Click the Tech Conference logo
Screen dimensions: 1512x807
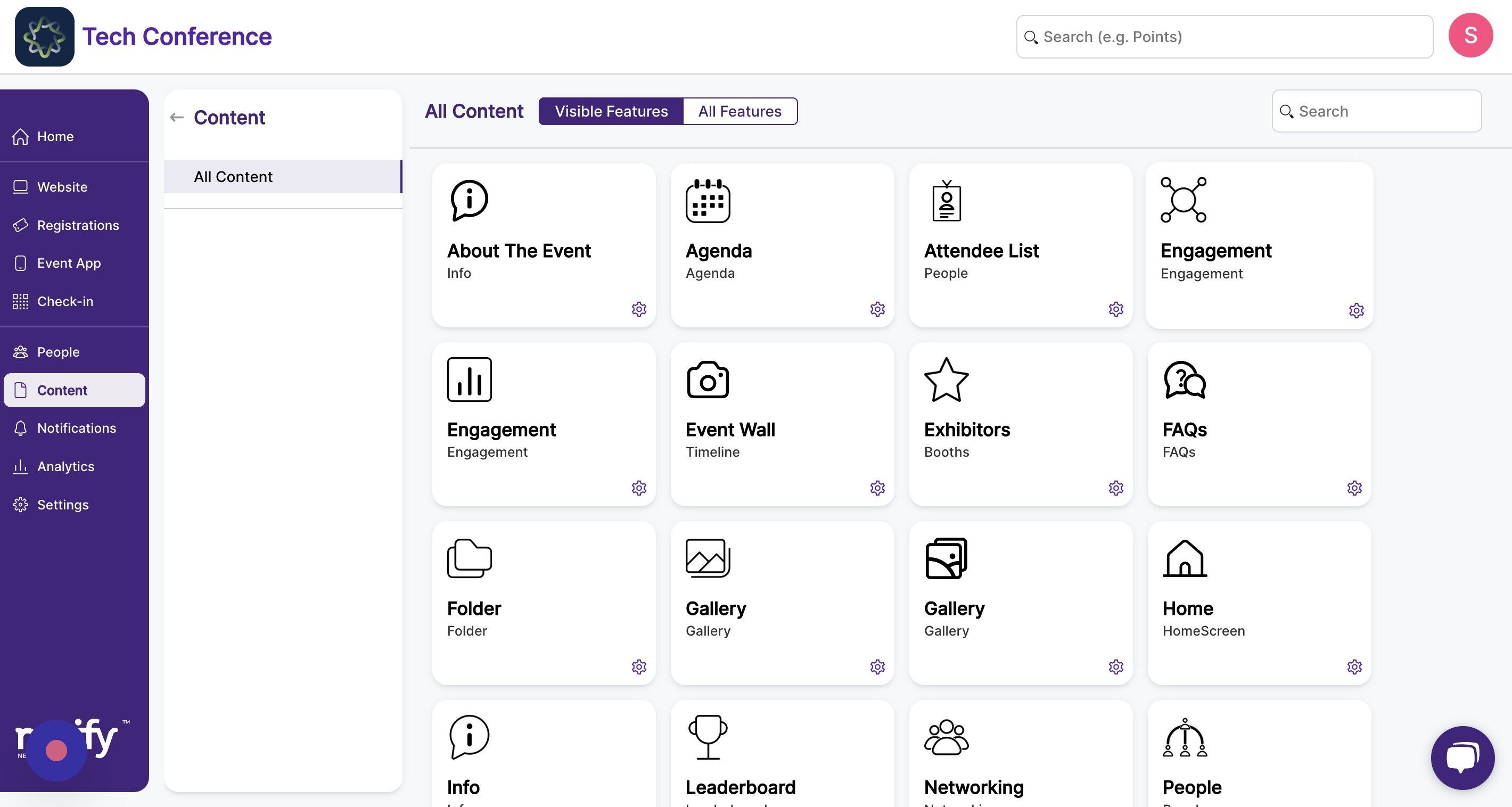tap(45, 36)
